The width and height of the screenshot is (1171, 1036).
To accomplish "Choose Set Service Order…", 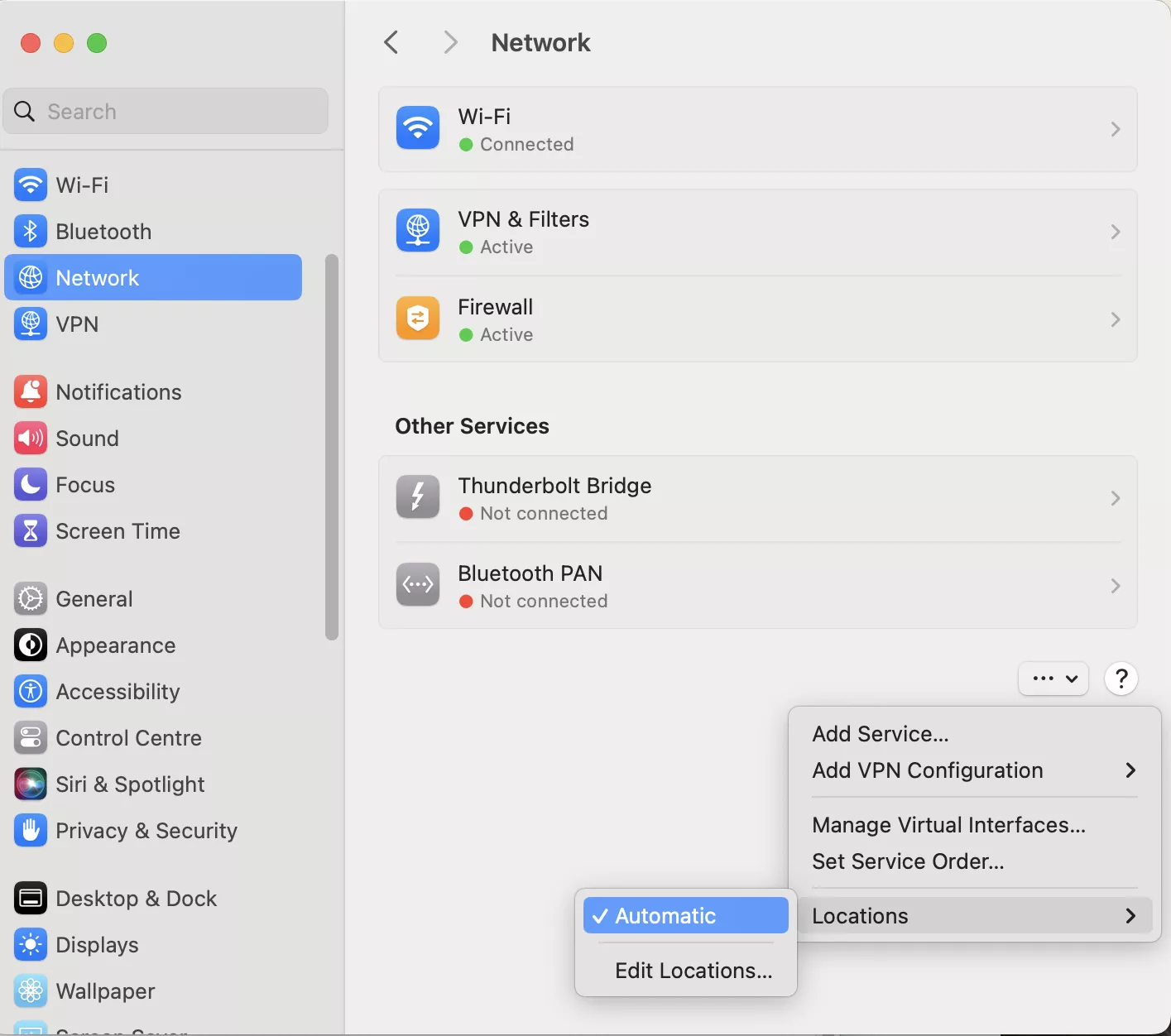I will (x=974, y=861).
